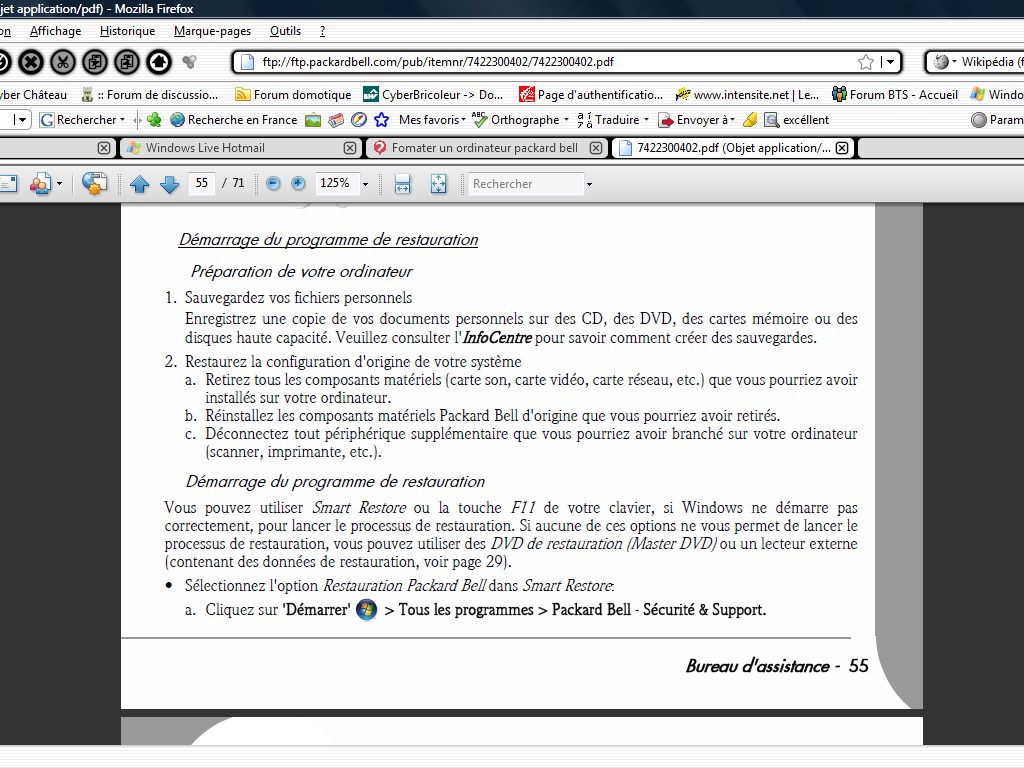Close the 7422300402.pdf tab

point(842,148)
